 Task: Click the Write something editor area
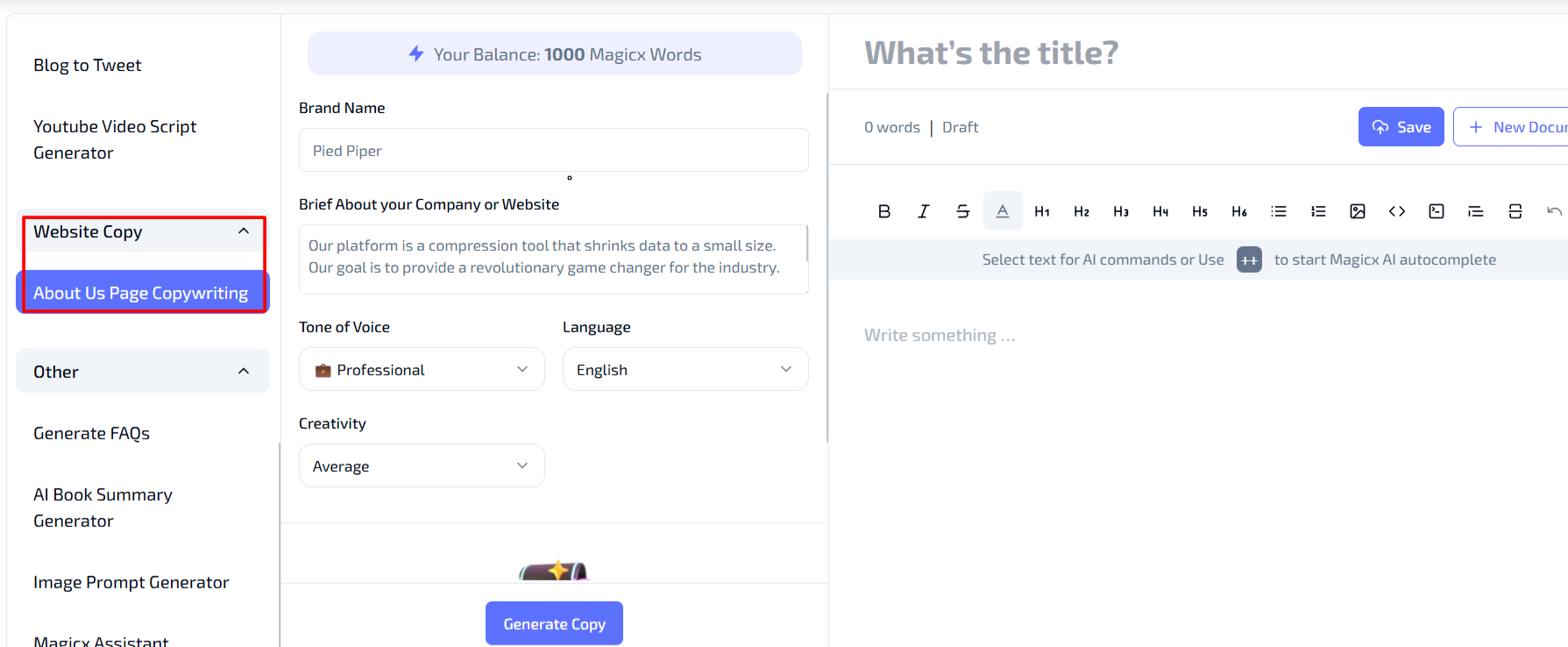(x=940, y=335)
